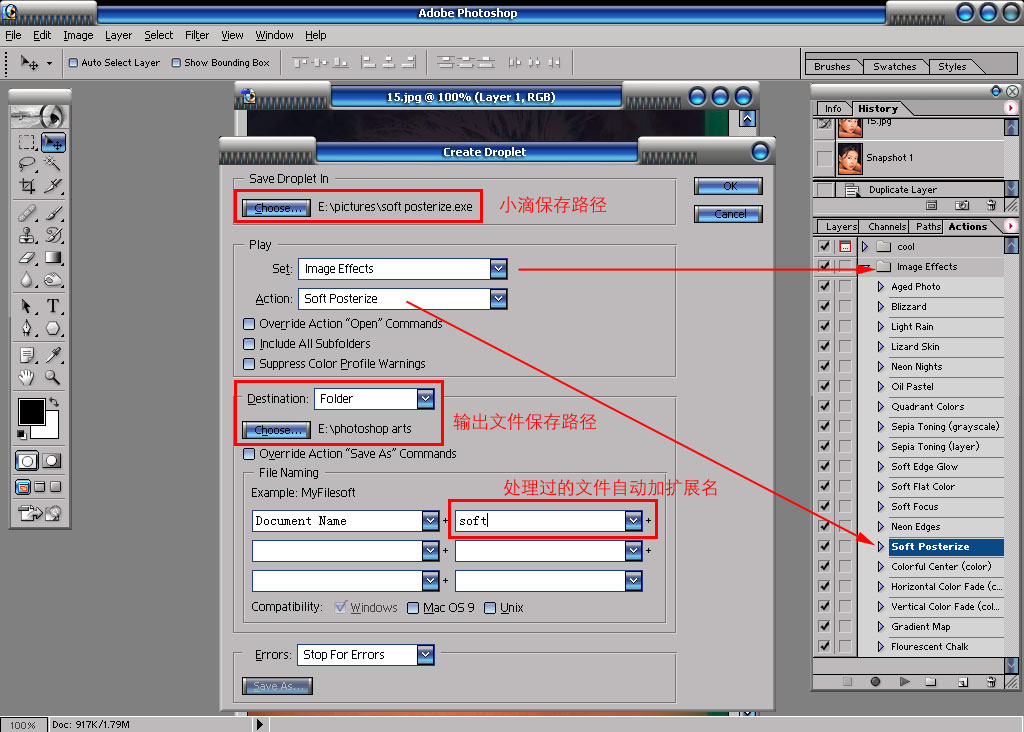Jump to ImageReady from toolbox
The width and height of the screenshot is (1024, 732).
click(x=40, y=513)
